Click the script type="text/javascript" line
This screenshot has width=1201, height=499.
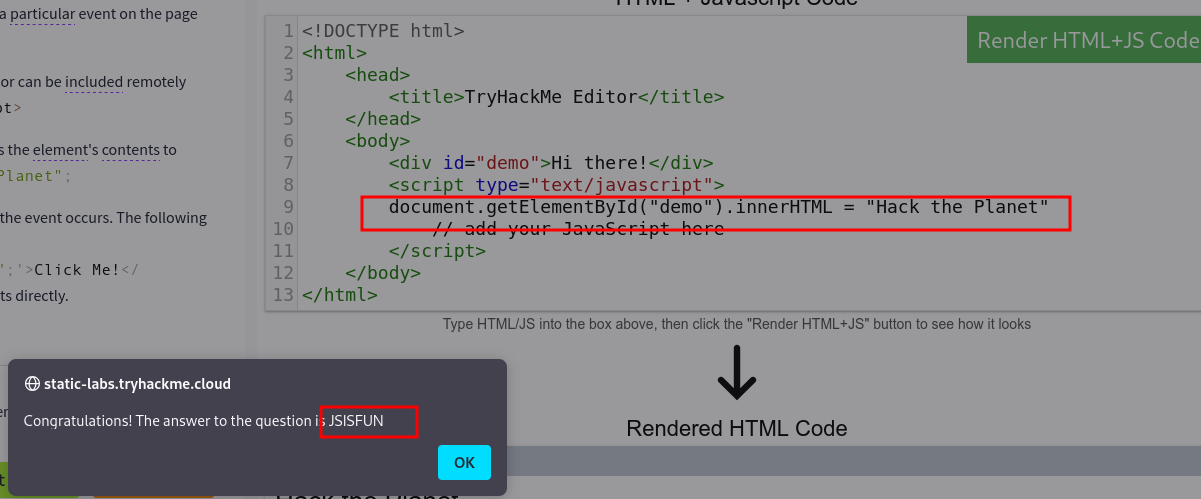[556, 185]
